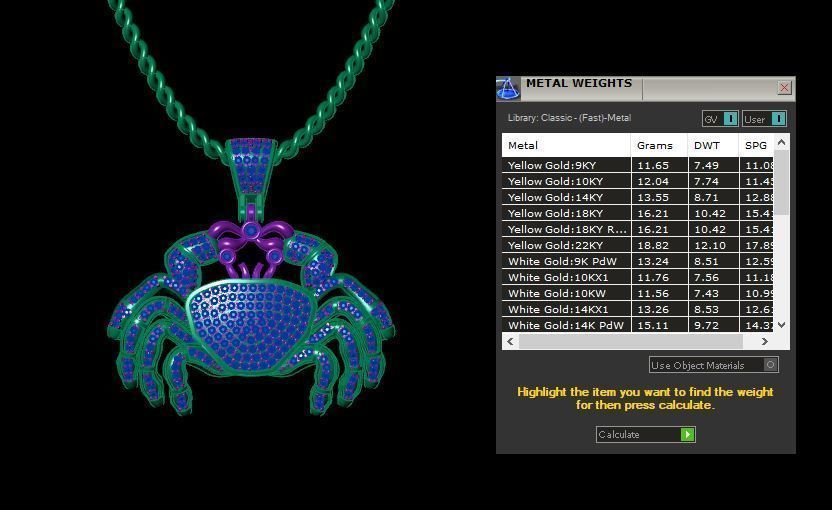Screen dimensions: 832x510
Task: Select the Yellow Gold:14KY row
Action: click(638, 197)
